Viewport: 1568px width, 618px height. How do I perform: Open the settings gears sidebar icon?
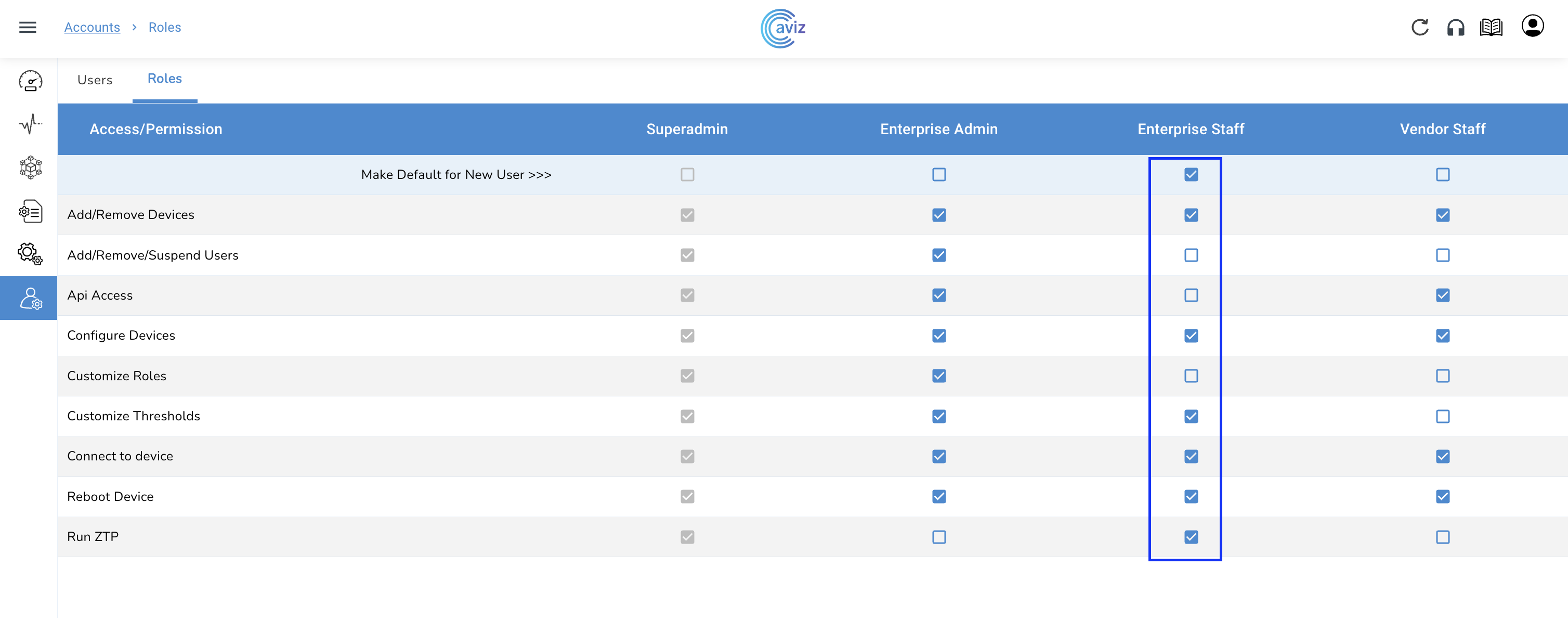click(x=30, y=253)
